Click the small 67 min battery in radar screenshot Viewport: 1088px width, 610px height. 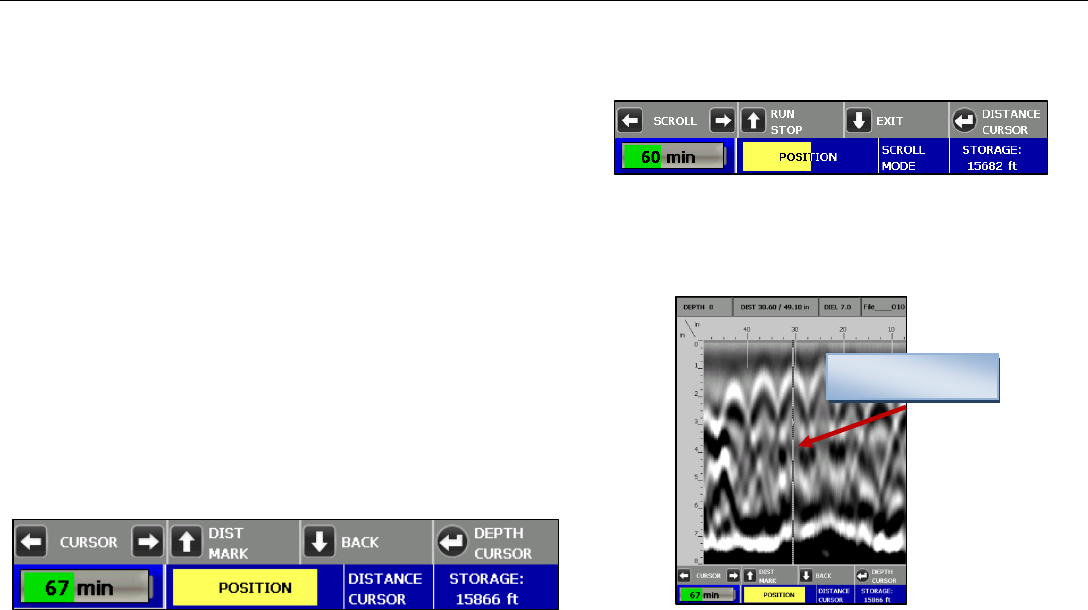tap(708, 595)
